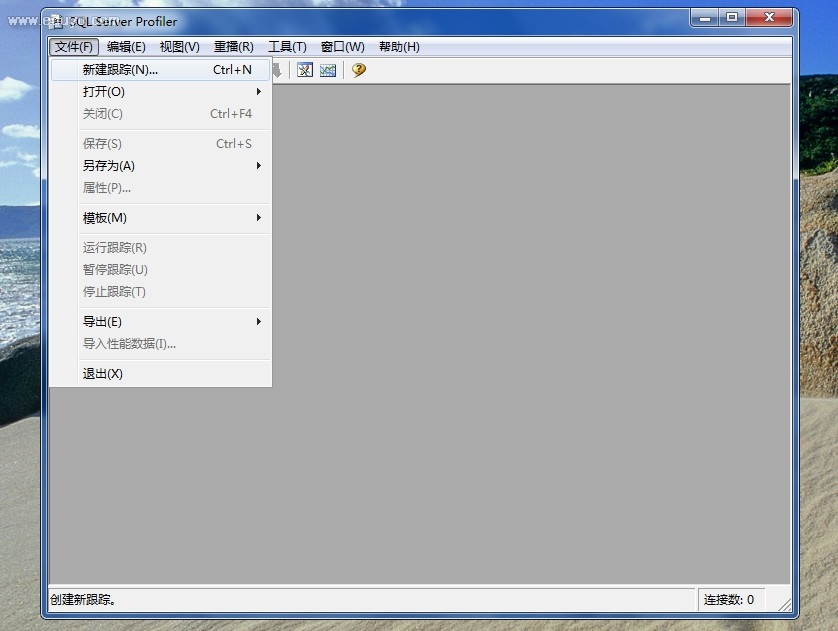Click the yellow question mark Help icon

click(358, 70)
